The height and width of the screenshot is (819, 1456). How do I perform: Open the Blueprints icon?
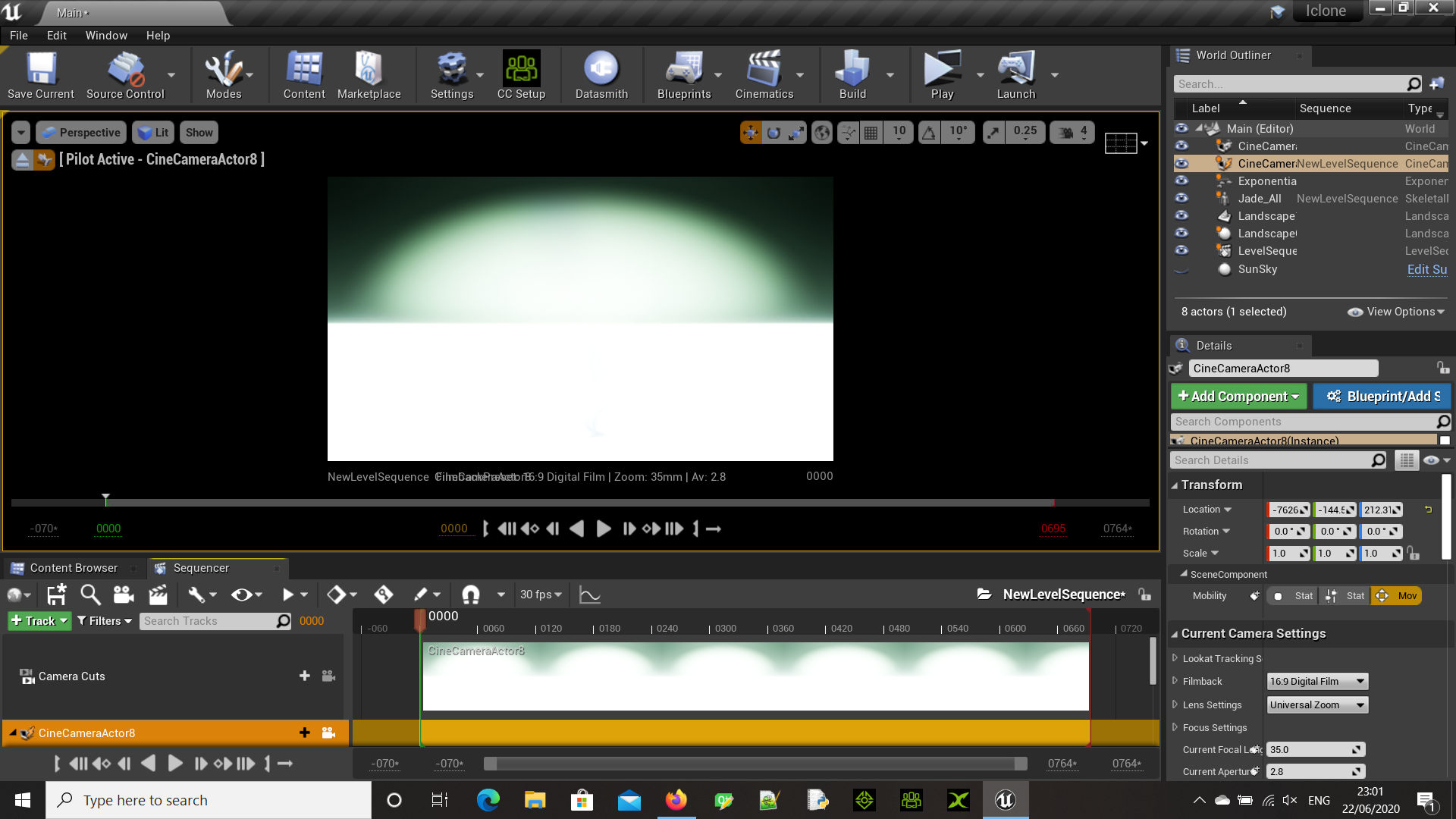pyautogui.click(x=684, y=75)
